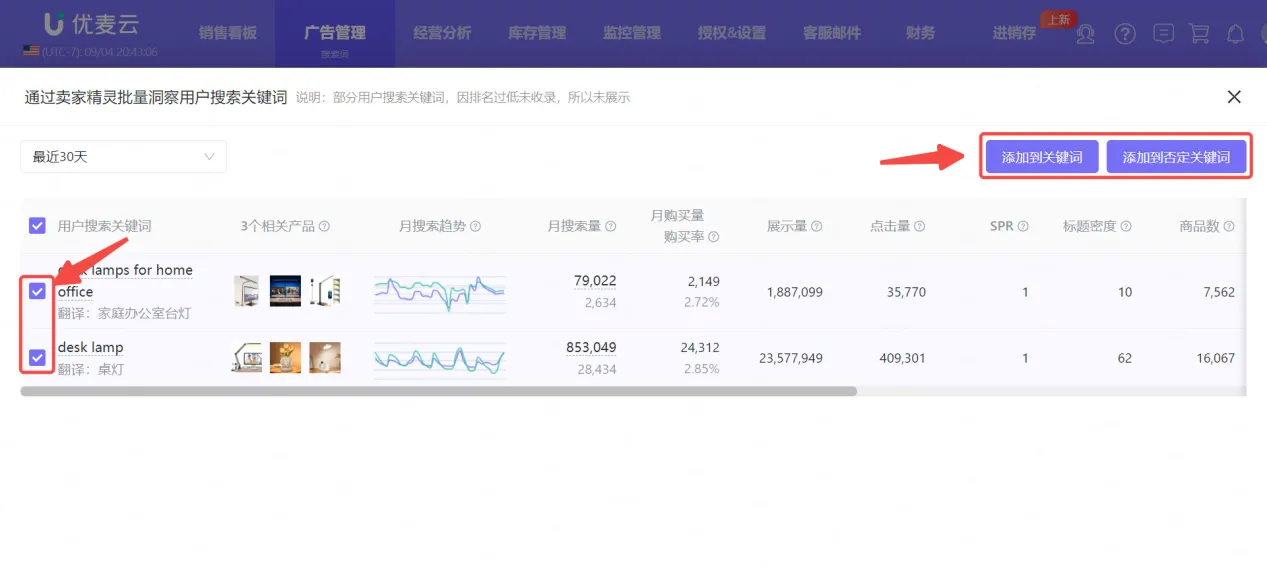Viewport: 1267px width, 574px height.
Task: Open the 最近30天 date range dropdown
Action: (x=124, y=157)
